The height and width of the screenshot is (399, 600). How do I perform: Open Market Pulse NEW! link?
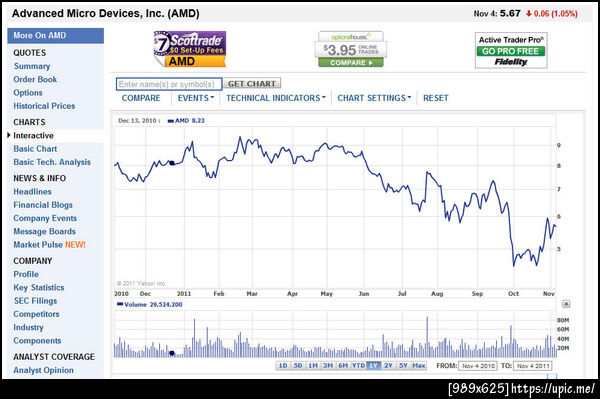(x=49, y=245)
